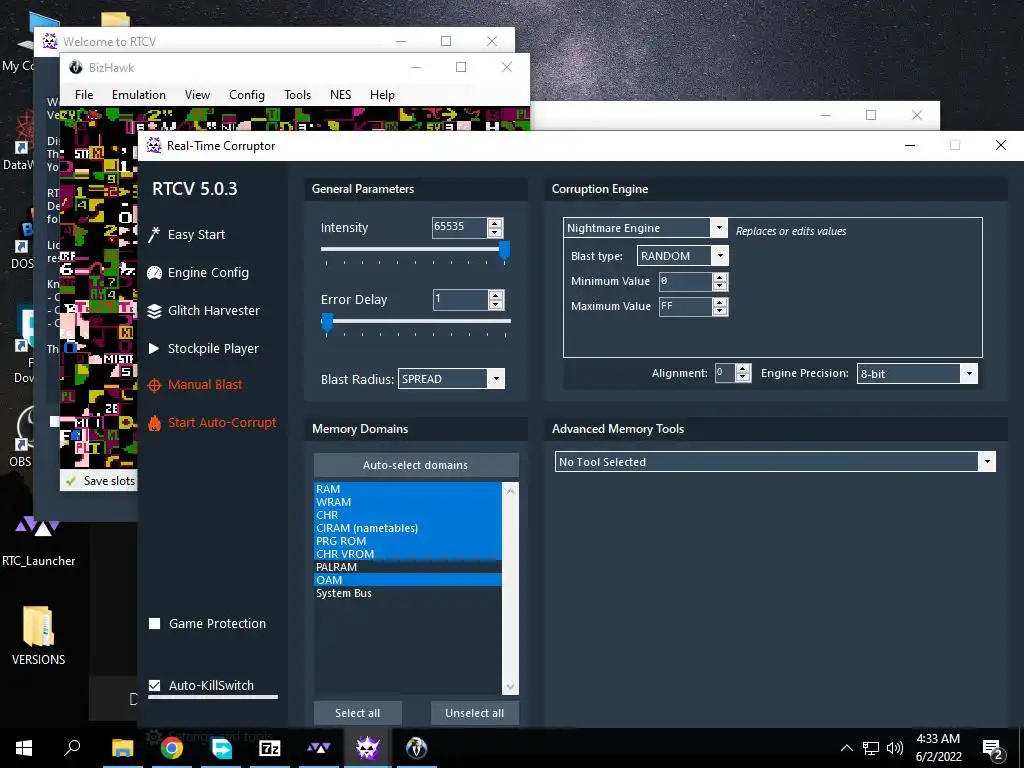Open notification center icon
This screenshot has height=768, width=1024.
click(x=993, y=749)
